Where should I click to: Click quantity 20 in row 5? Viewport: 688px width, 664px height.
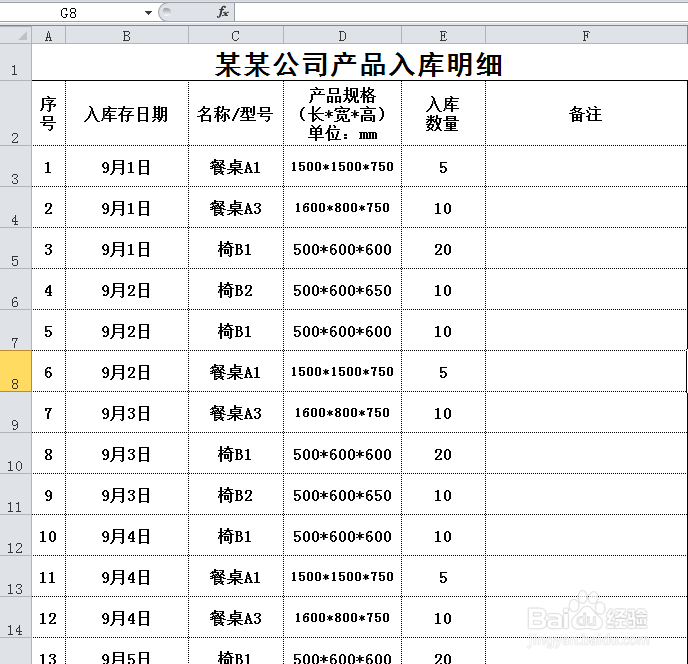(443, 249)
